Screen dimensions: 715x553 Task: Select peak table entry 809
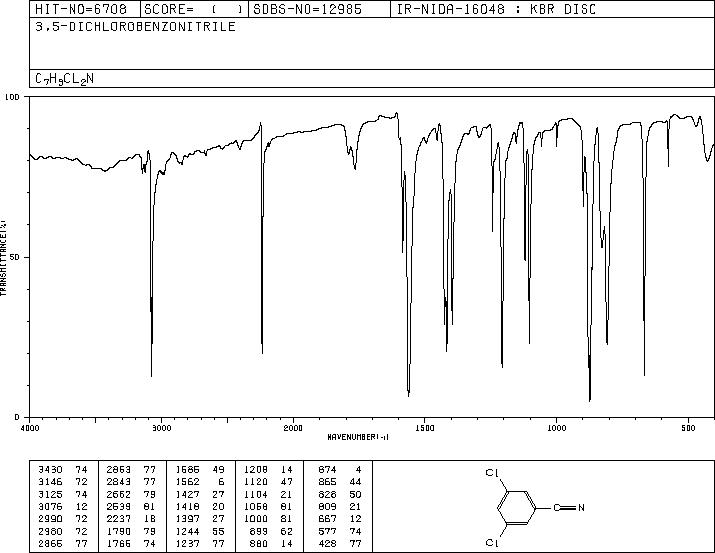[340, 506]
